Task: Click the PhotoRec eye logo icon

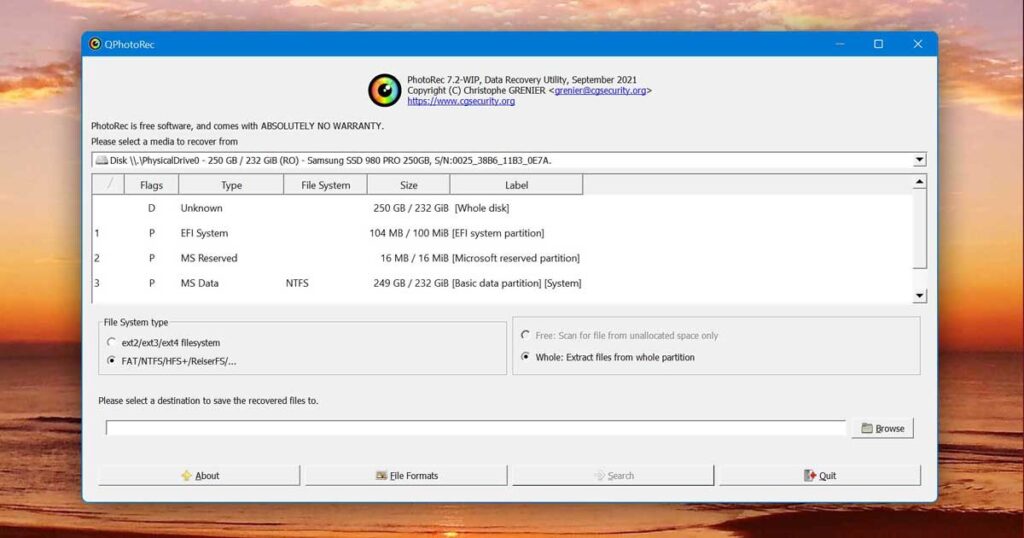Action: (x=384, y=90)
